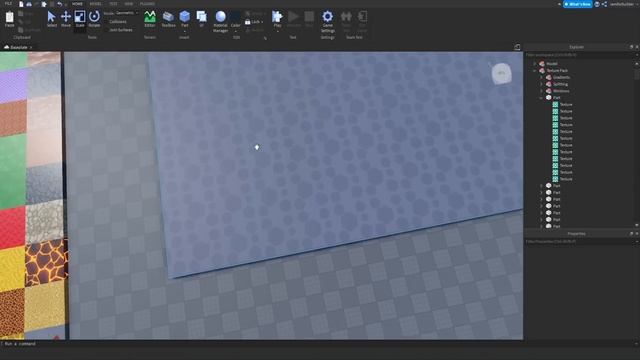Switch to the MODEL ribbon tab
The image size is (640, 360).
click(95, 4)
